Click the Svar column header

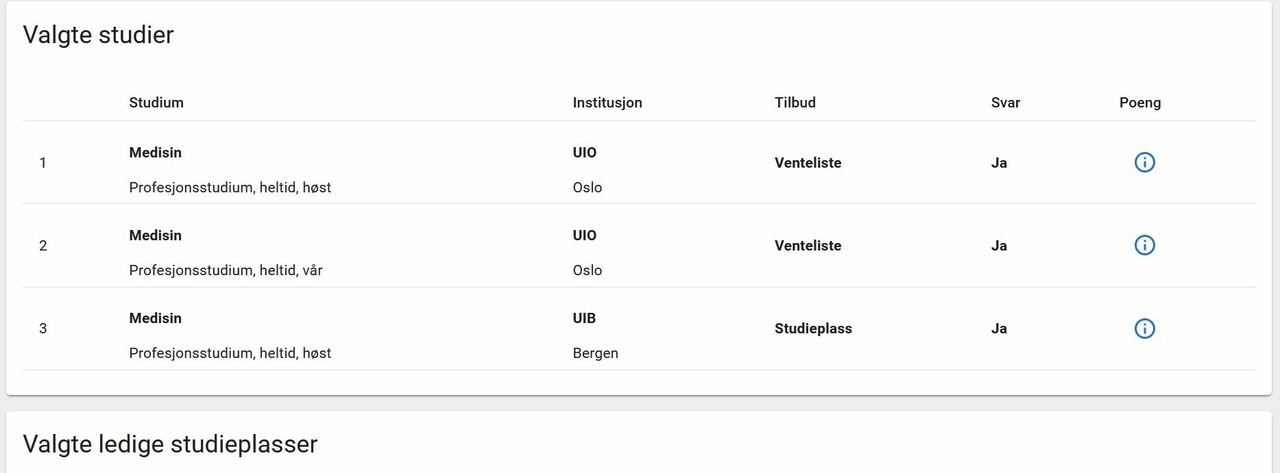pos(1005,102)
